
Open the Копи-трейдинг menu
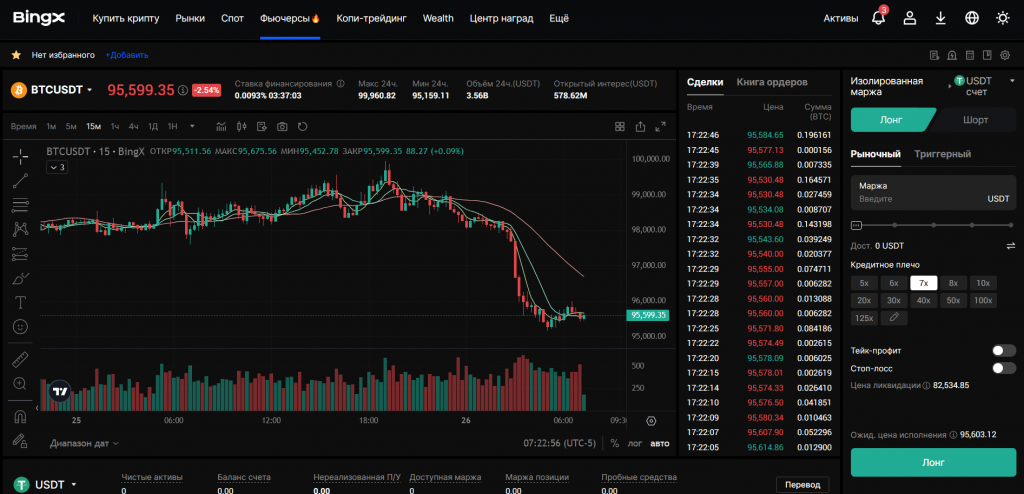[x=371, y=18]
